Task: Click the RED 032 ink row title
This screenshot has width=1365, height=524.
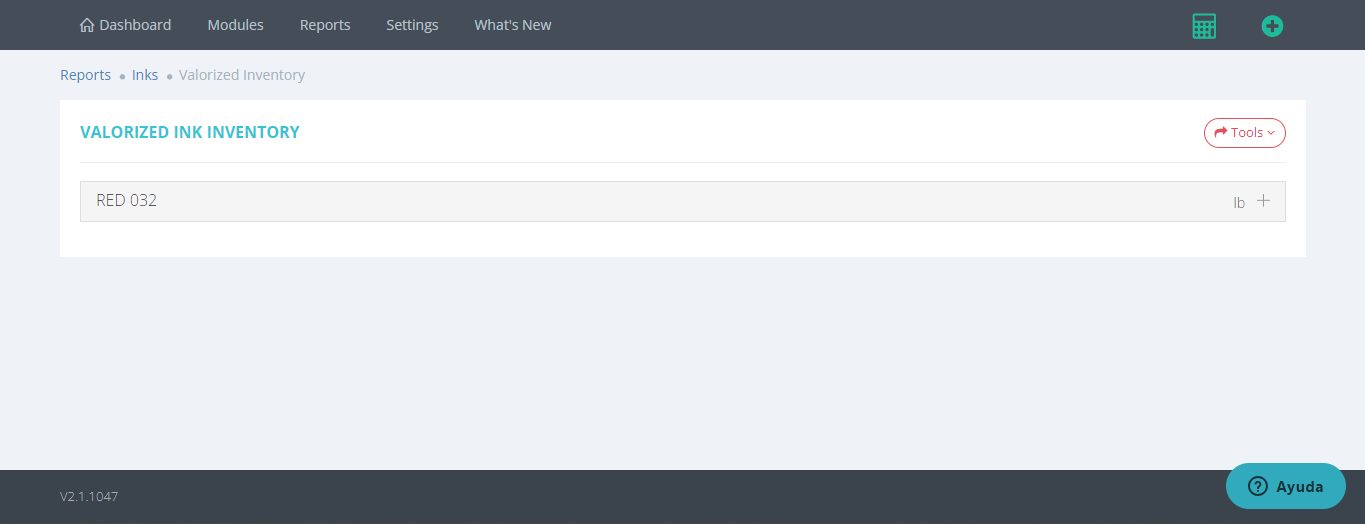Action: click(x=126, y=200)
